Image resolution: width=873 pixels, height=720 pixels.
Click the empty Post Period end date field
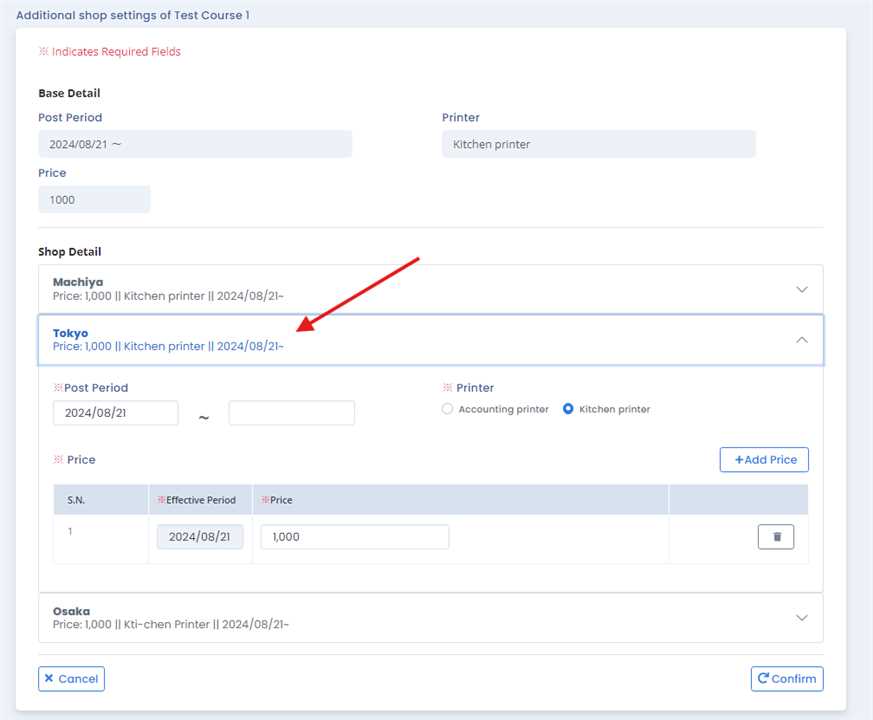tap(291, 413)
